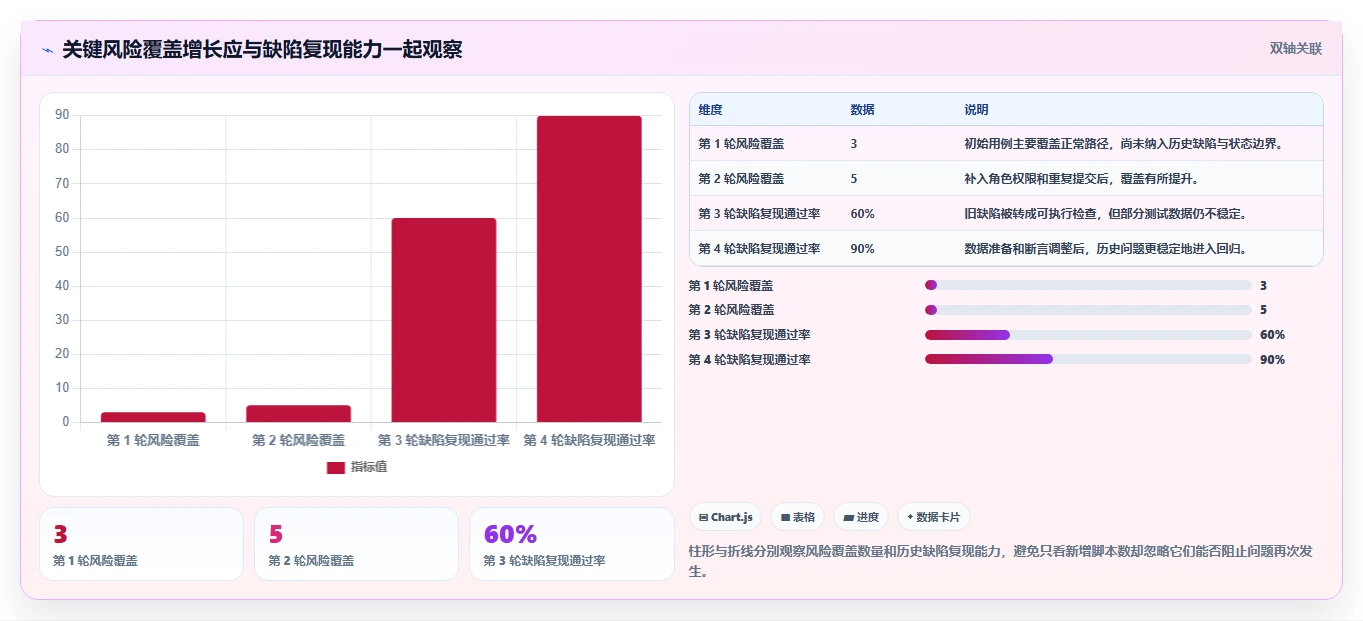The image size is (1363, 621).
Task: Click the y-axis tick label 90
Action: pos(63,115)
